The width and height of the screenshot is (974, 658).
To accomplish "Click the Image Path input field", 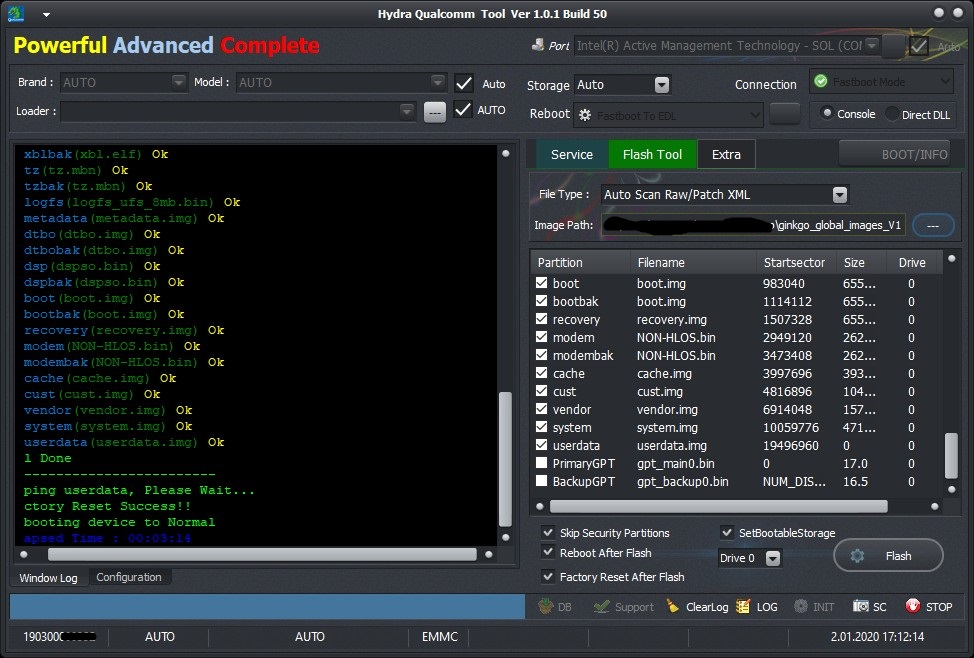I will coord(753,225).
